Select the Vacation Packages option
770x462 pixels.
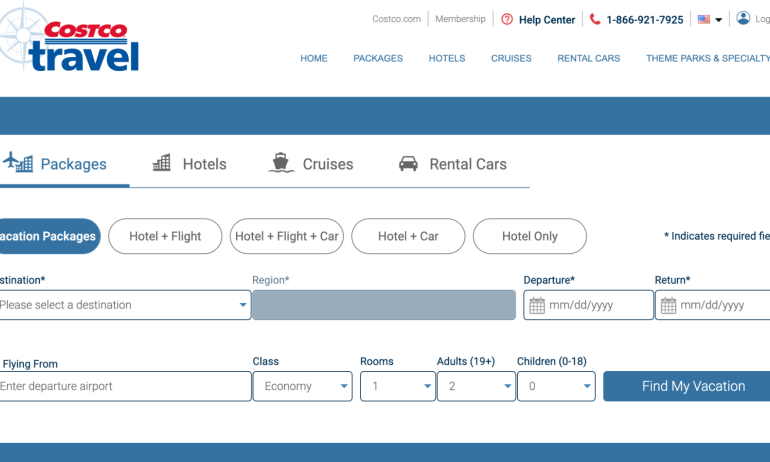pyautogui.click(x=49, y=236)
